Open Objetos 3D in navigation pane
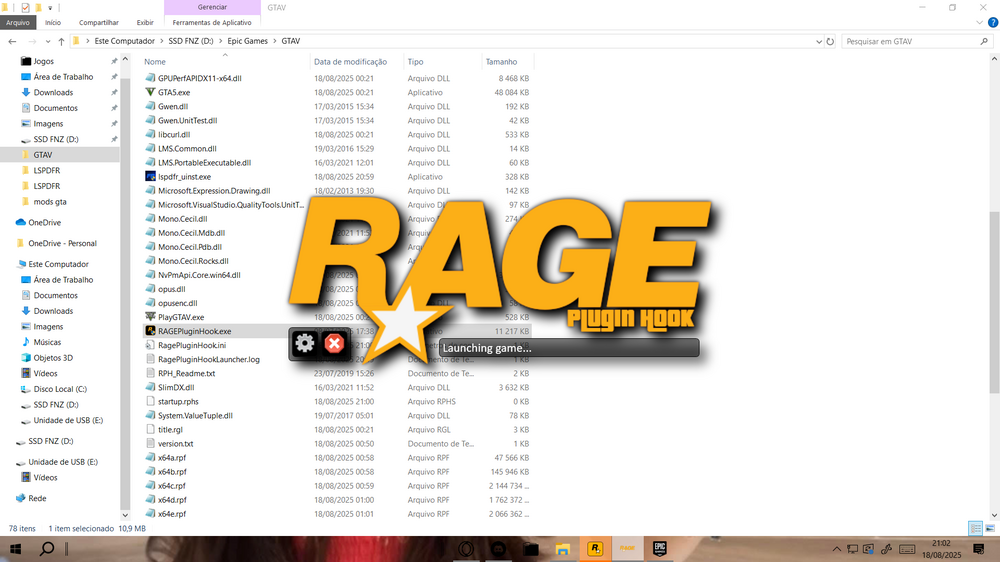 (x=53, y=358)
